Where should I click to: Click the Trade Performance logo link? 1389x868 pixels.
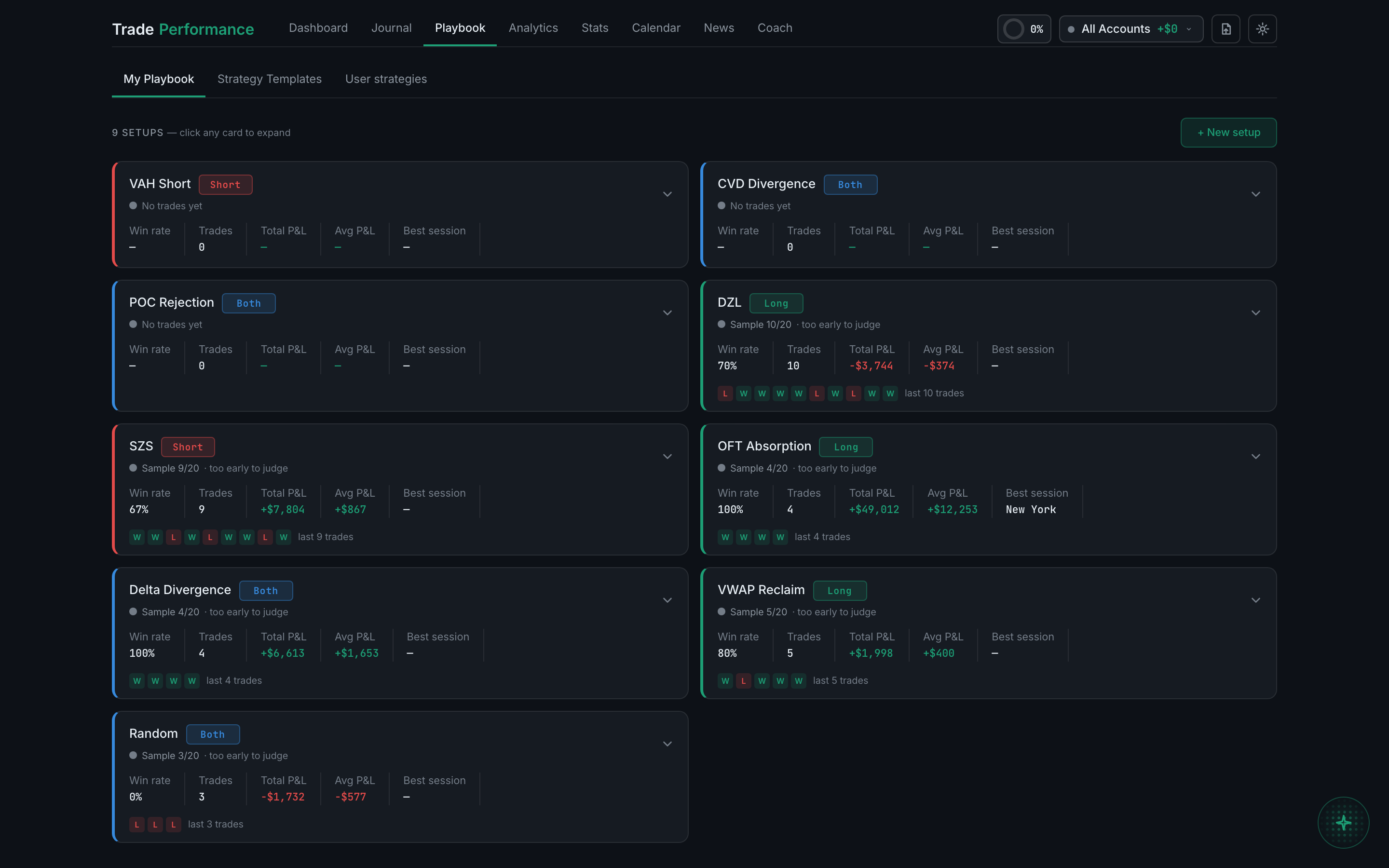[x=182, y=29]
